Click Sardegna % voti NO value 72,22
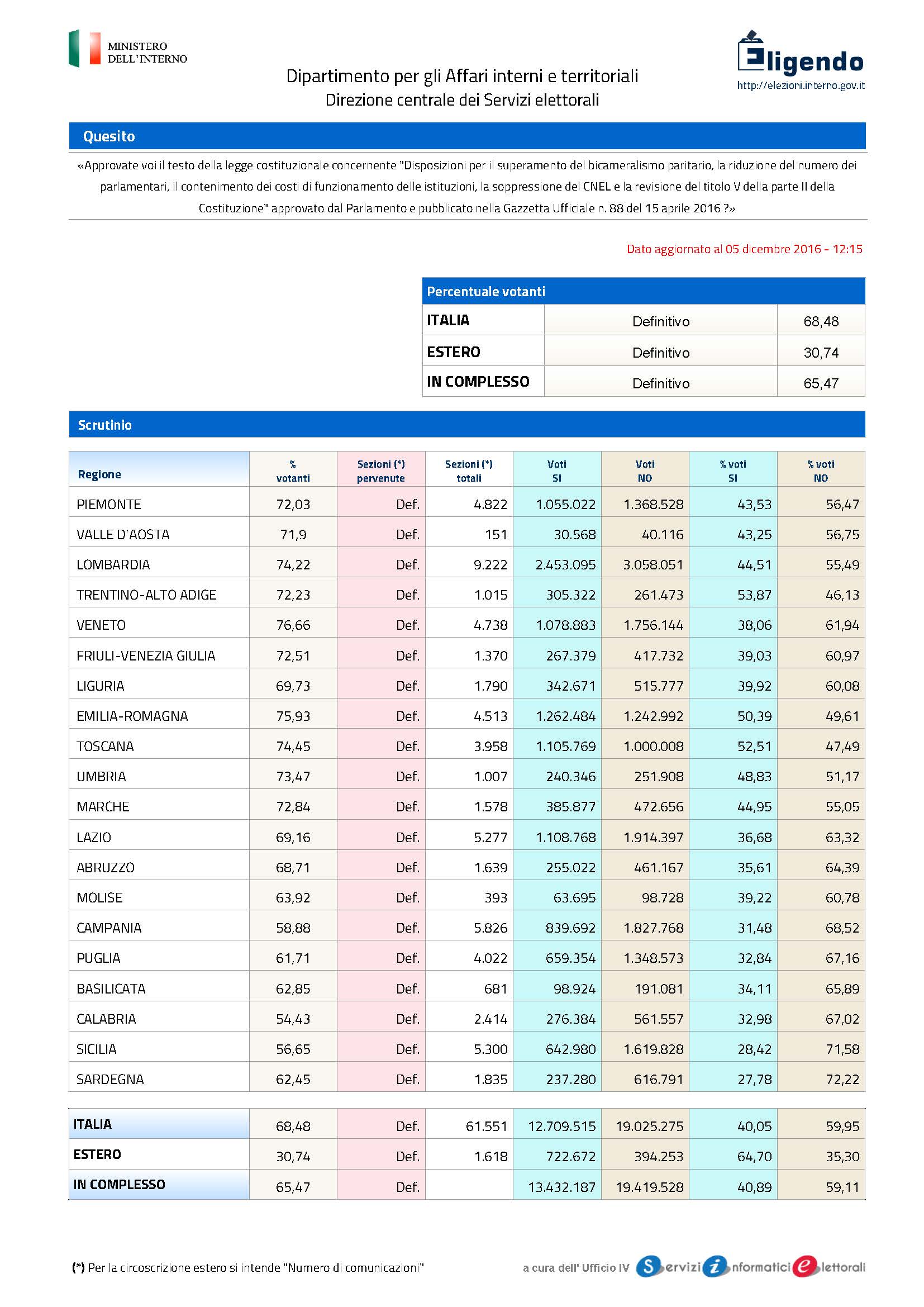924x1307 pixels. click(x=842, y=1080)
